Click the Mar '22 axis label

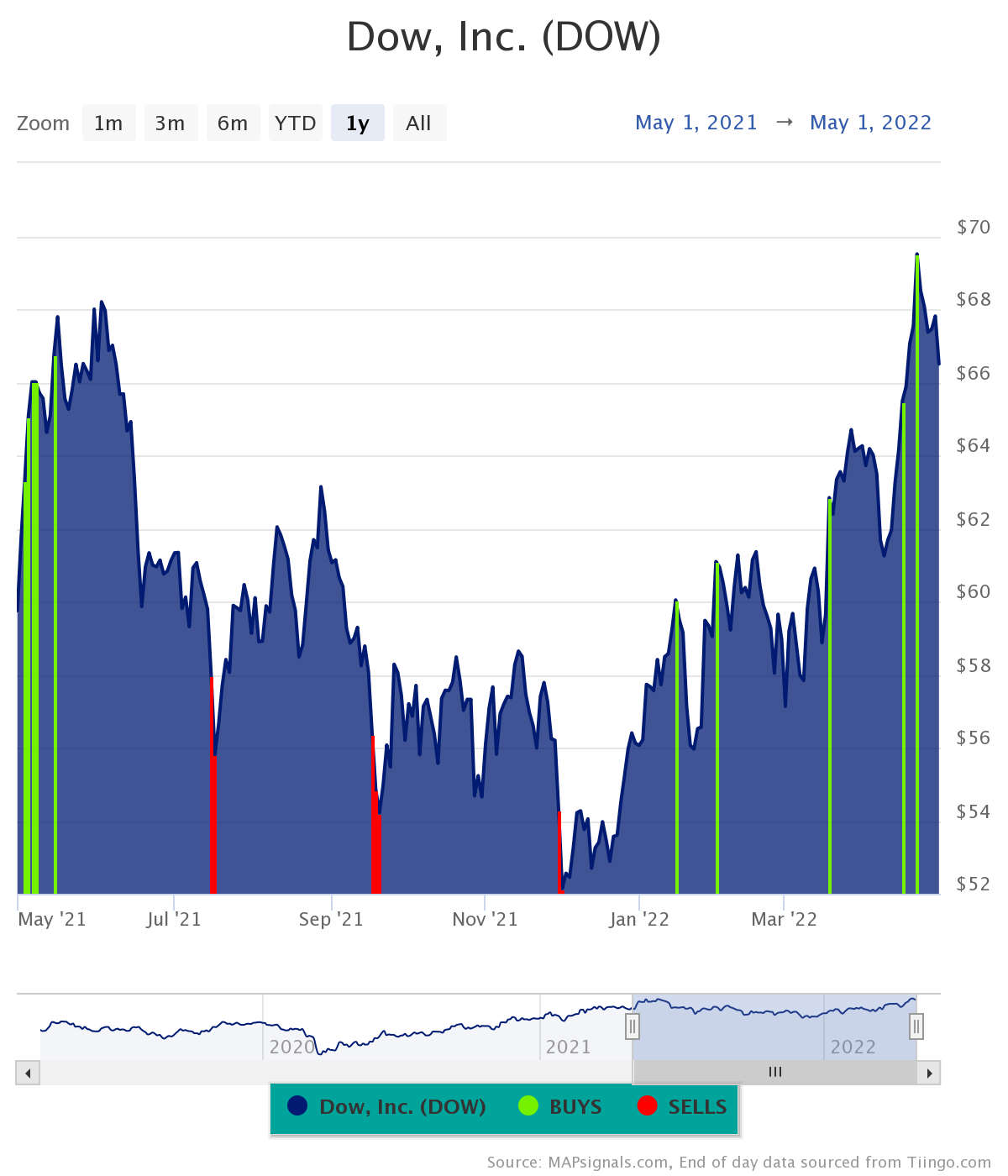pos(784,919)
